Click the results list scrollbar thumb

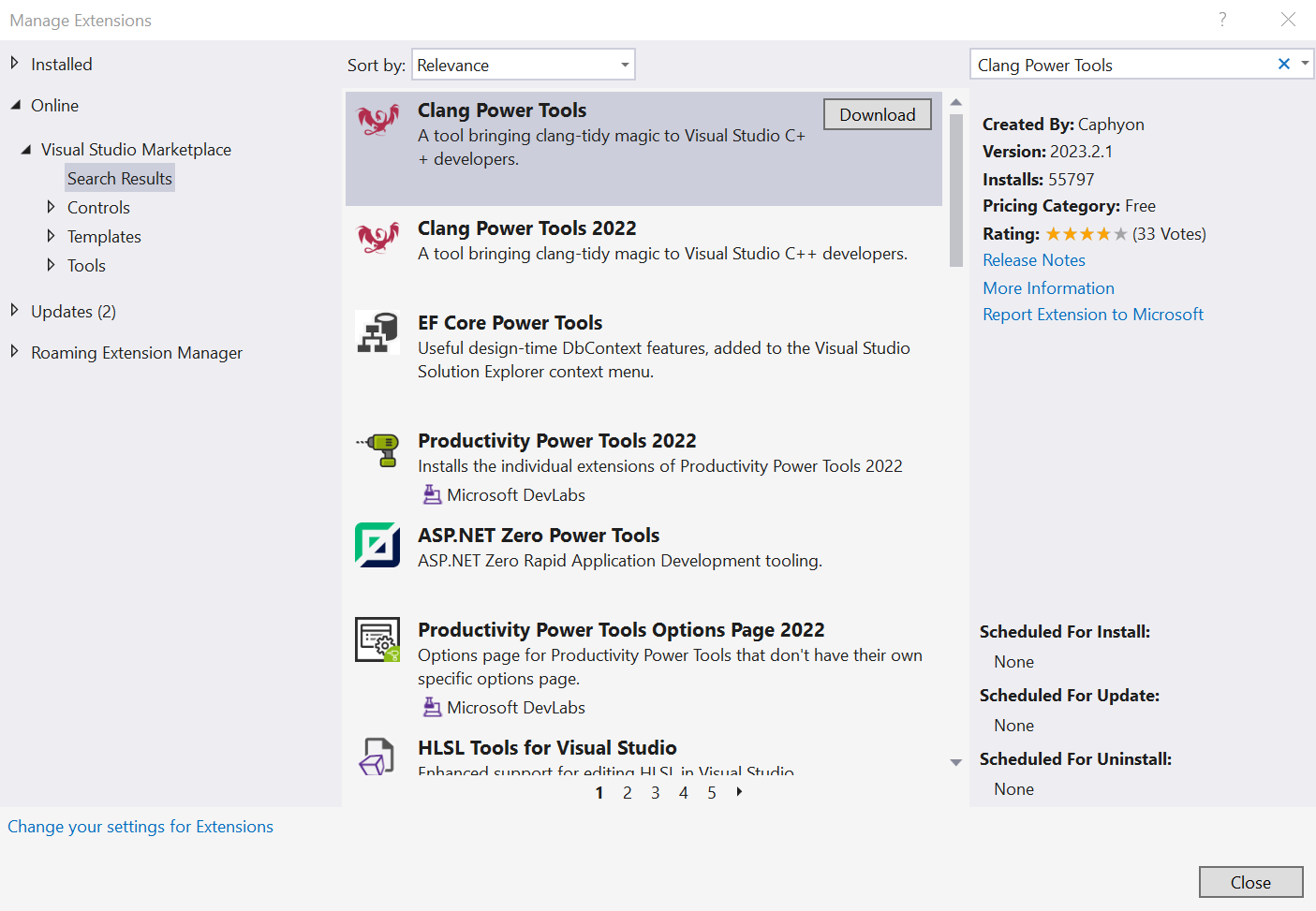click(955, 190)
